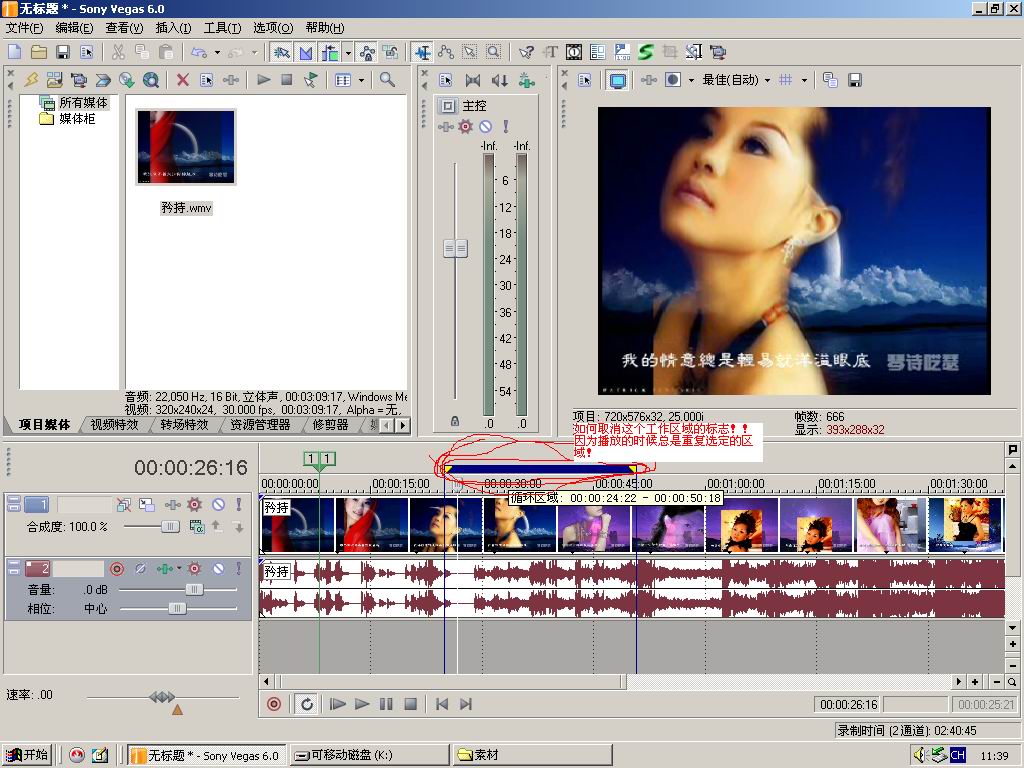This screenshot has width=1024, height=768.
Task: Open the 文件(F) menu
Action: [24, 28]
